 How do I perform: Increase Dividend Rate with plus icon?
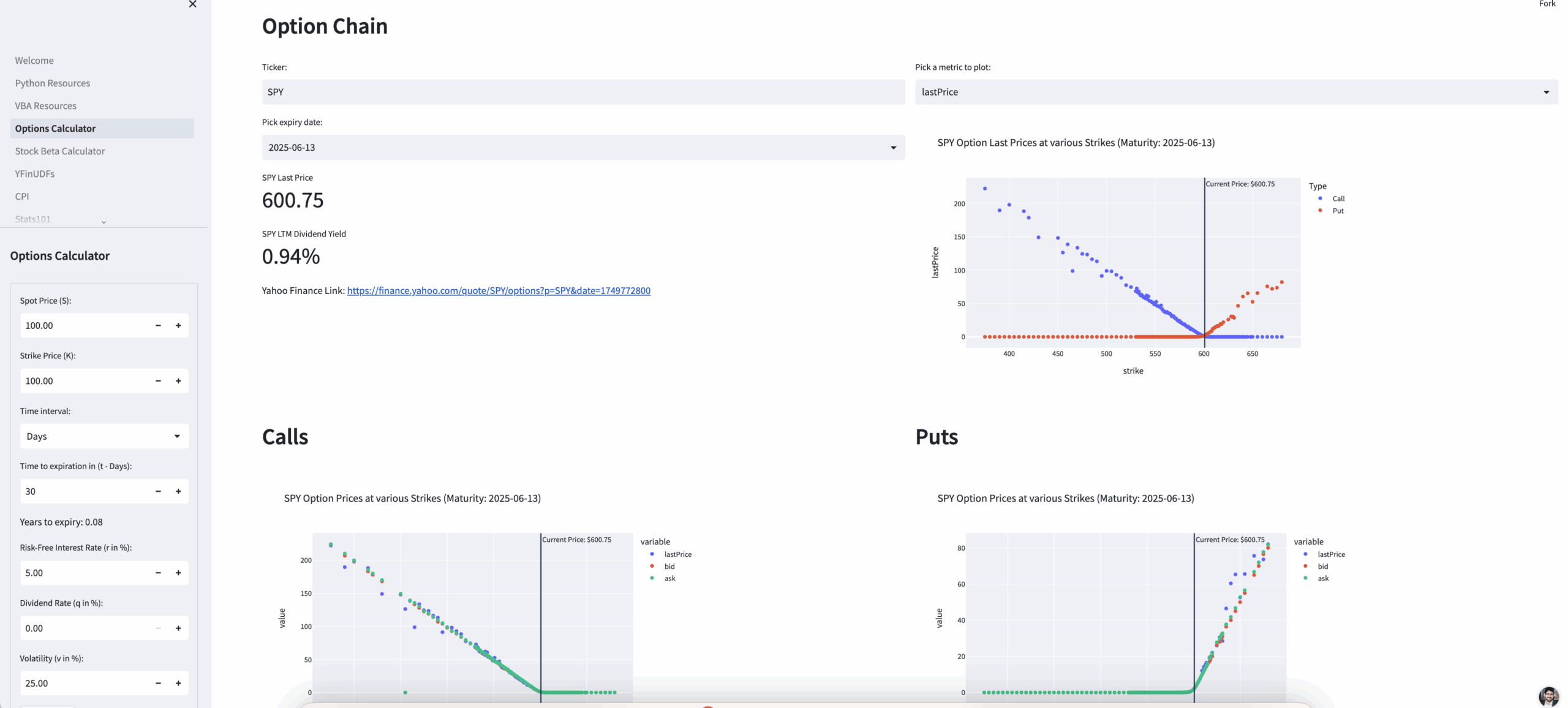(x=178, y=628)
